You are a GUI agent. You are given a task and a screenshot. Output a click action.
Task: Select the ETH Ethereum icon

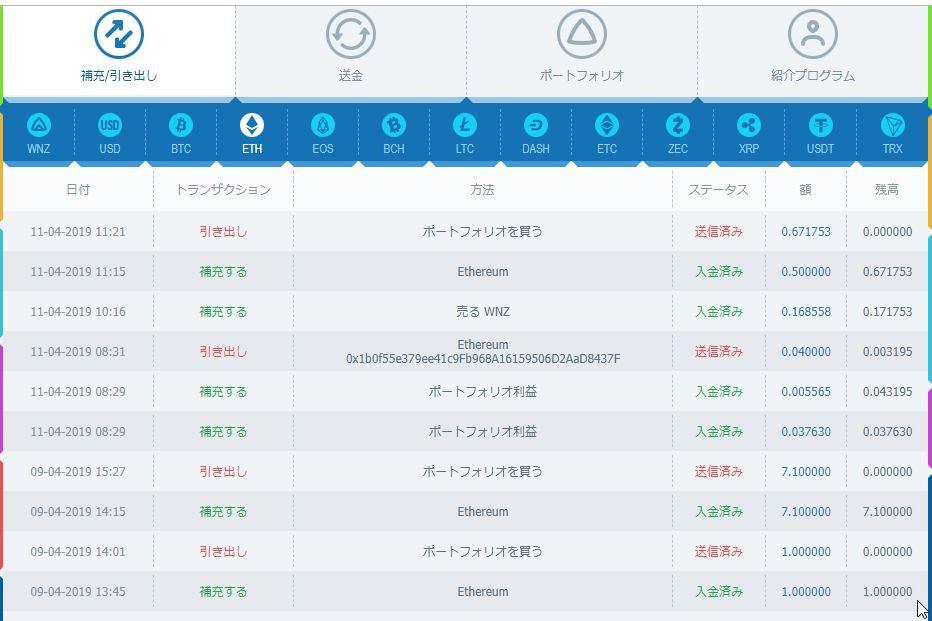[x=251, y=133]
